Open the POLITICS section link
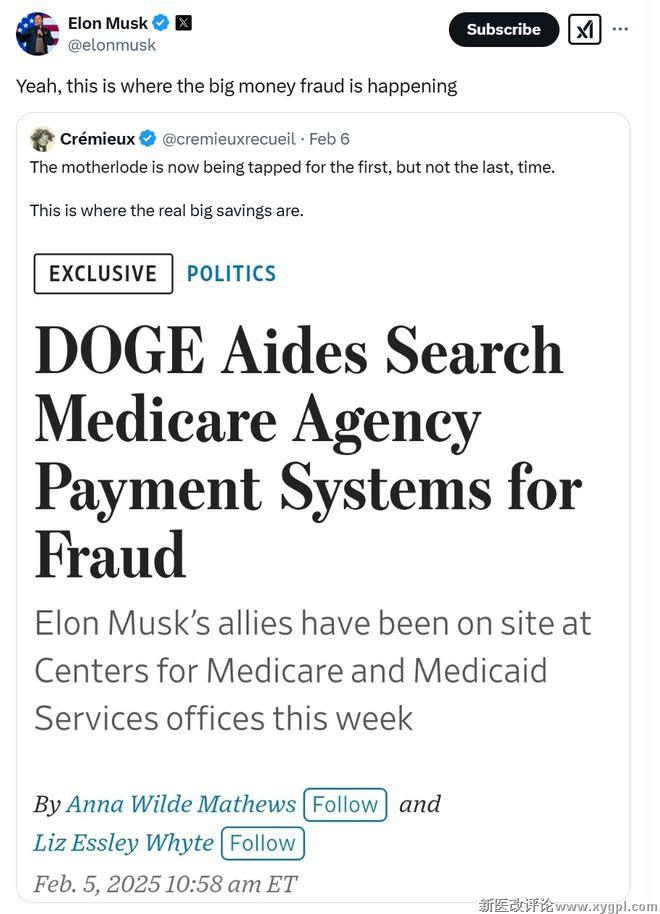This screenshot has width=660, height=914. click(x=231, y=273)
